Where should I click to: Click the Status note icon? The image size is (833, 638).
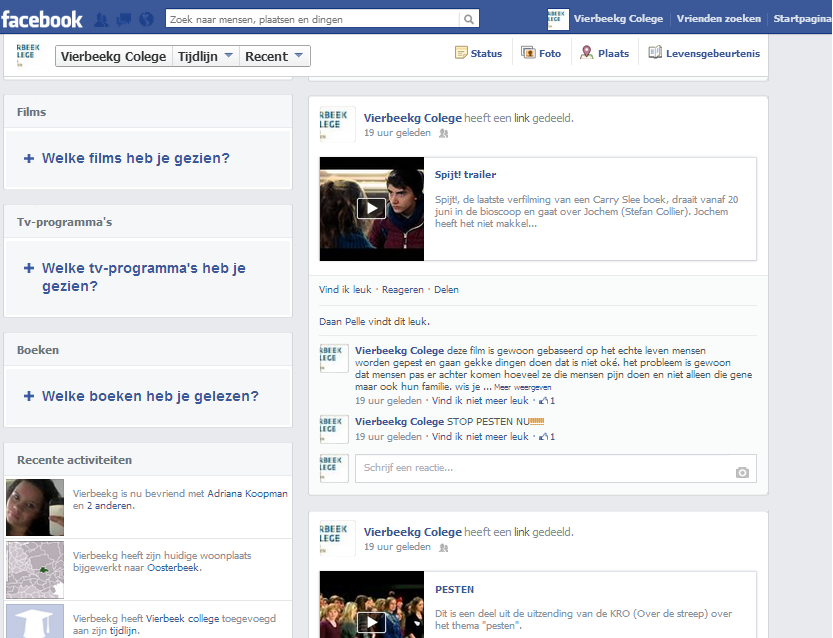[x=461, y=53]
